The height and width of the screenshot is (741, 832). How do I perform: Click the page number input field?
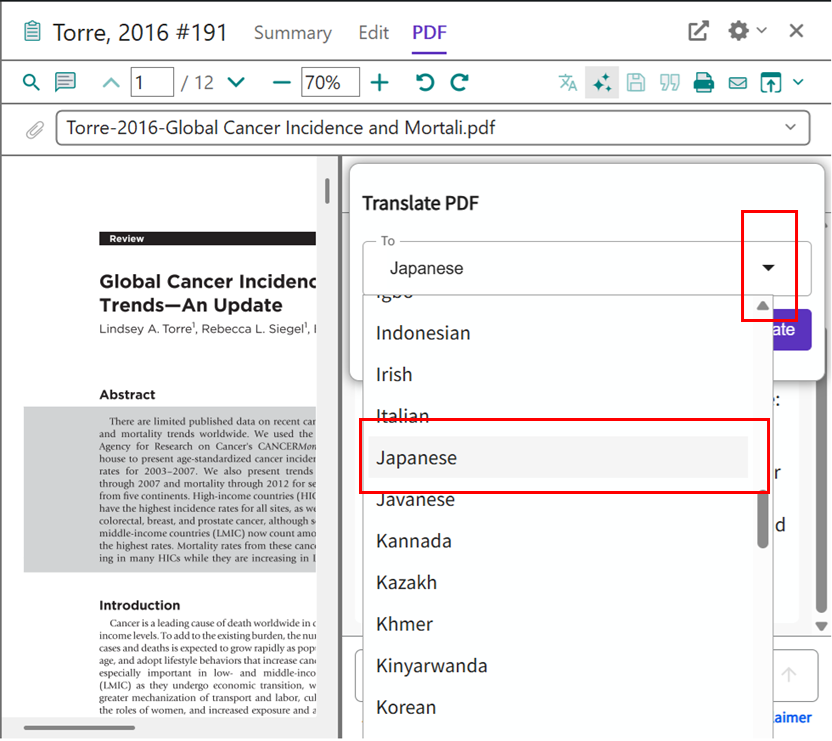click(x=152, y=82)
